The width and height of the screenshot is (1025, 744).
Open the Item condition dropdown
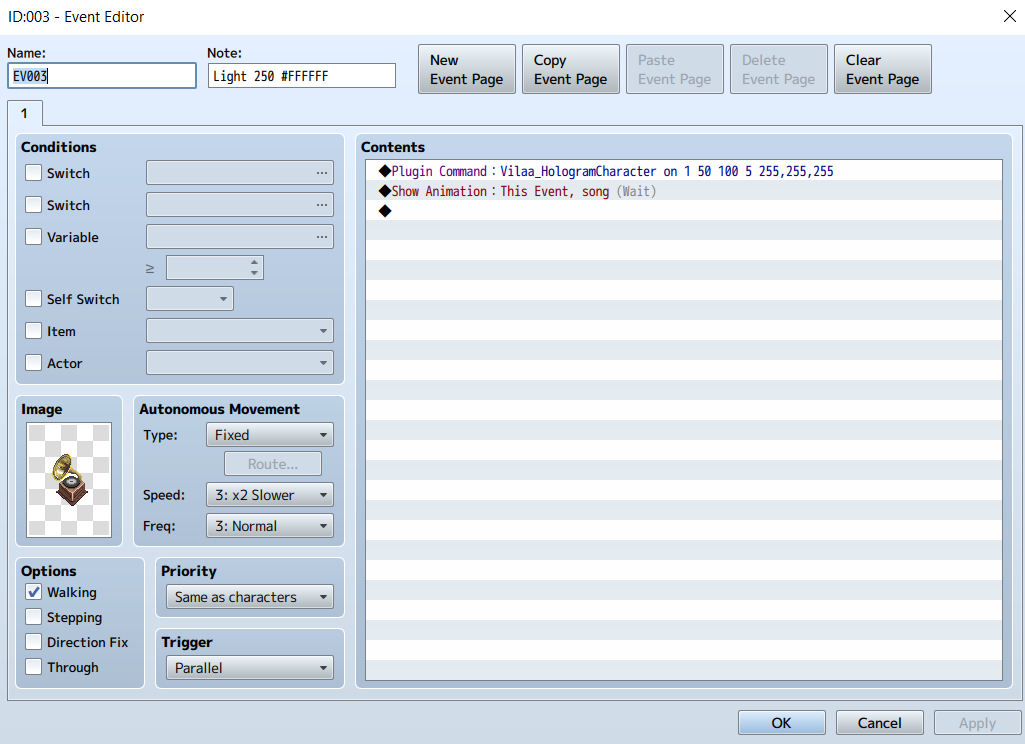(240, 331)
